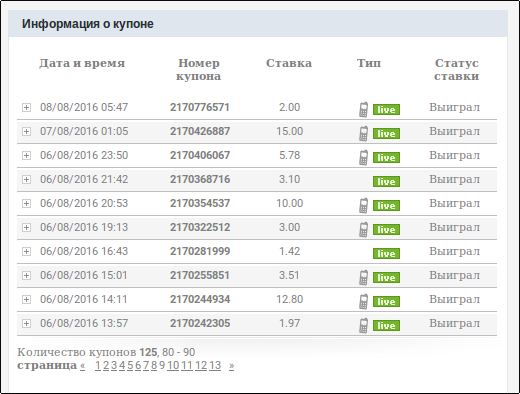Open pagination page 8
The image size is (520, 394).
coord(154,366)
